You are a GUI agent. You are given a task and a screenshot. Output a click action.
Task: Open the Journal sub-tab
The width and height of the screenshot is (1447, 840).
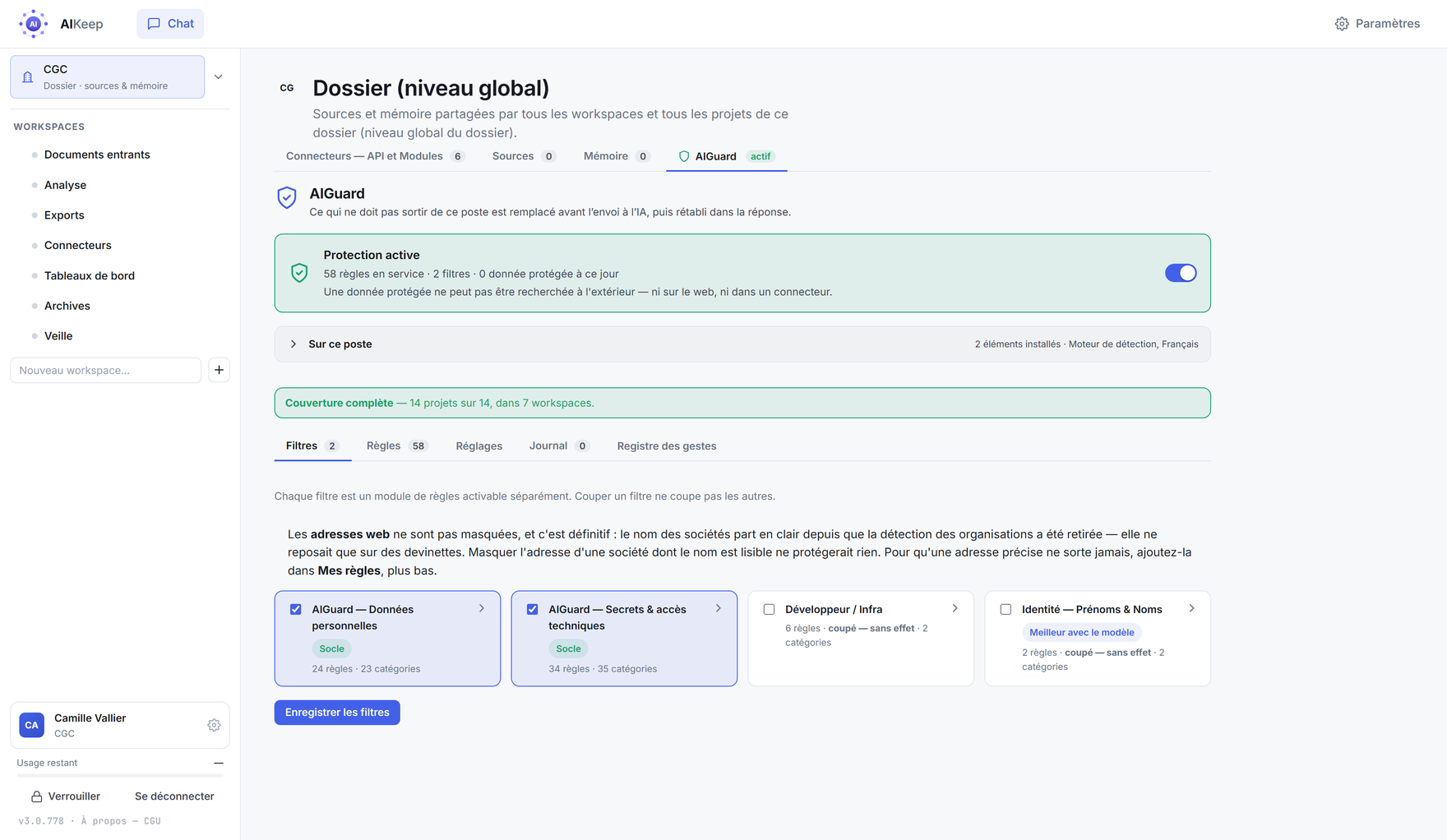[x=559, y=446]
